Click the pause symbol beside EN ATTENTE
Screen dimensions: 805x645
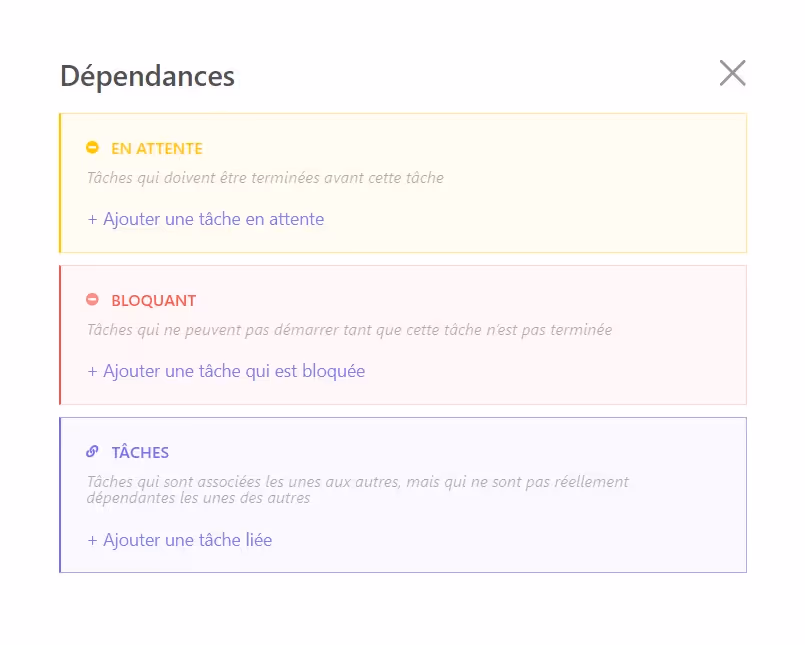pos(93,148)
